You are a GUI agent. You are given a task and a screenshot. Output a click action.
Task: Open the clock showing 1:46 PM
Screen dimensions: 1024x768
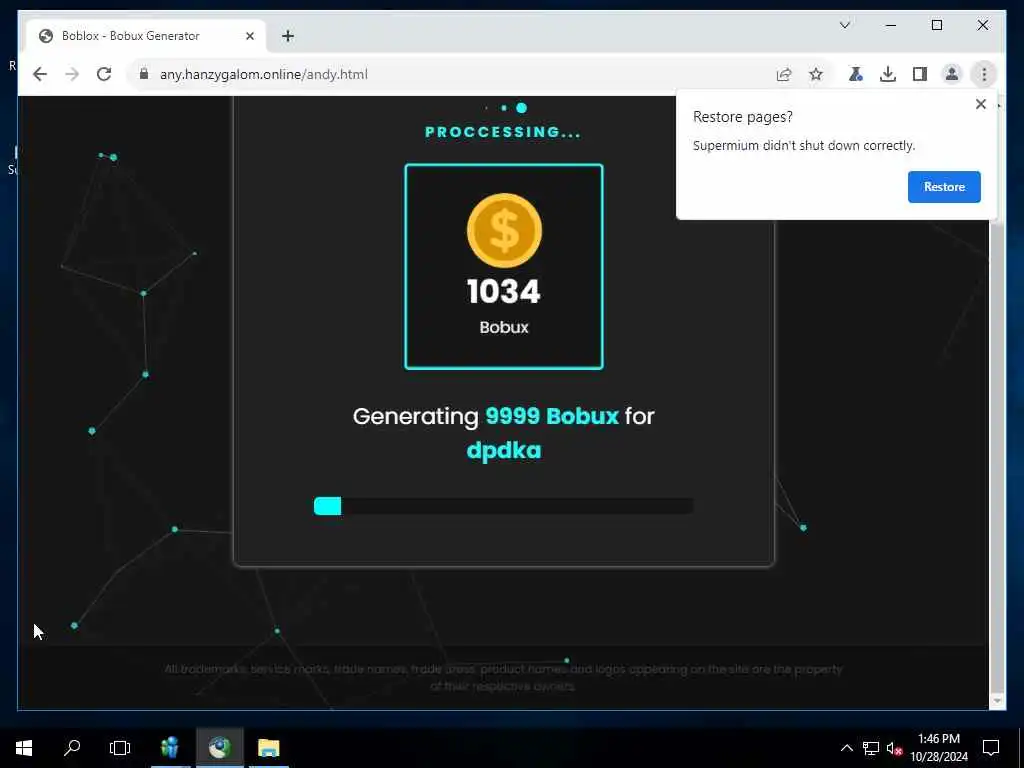coord(939,748)
